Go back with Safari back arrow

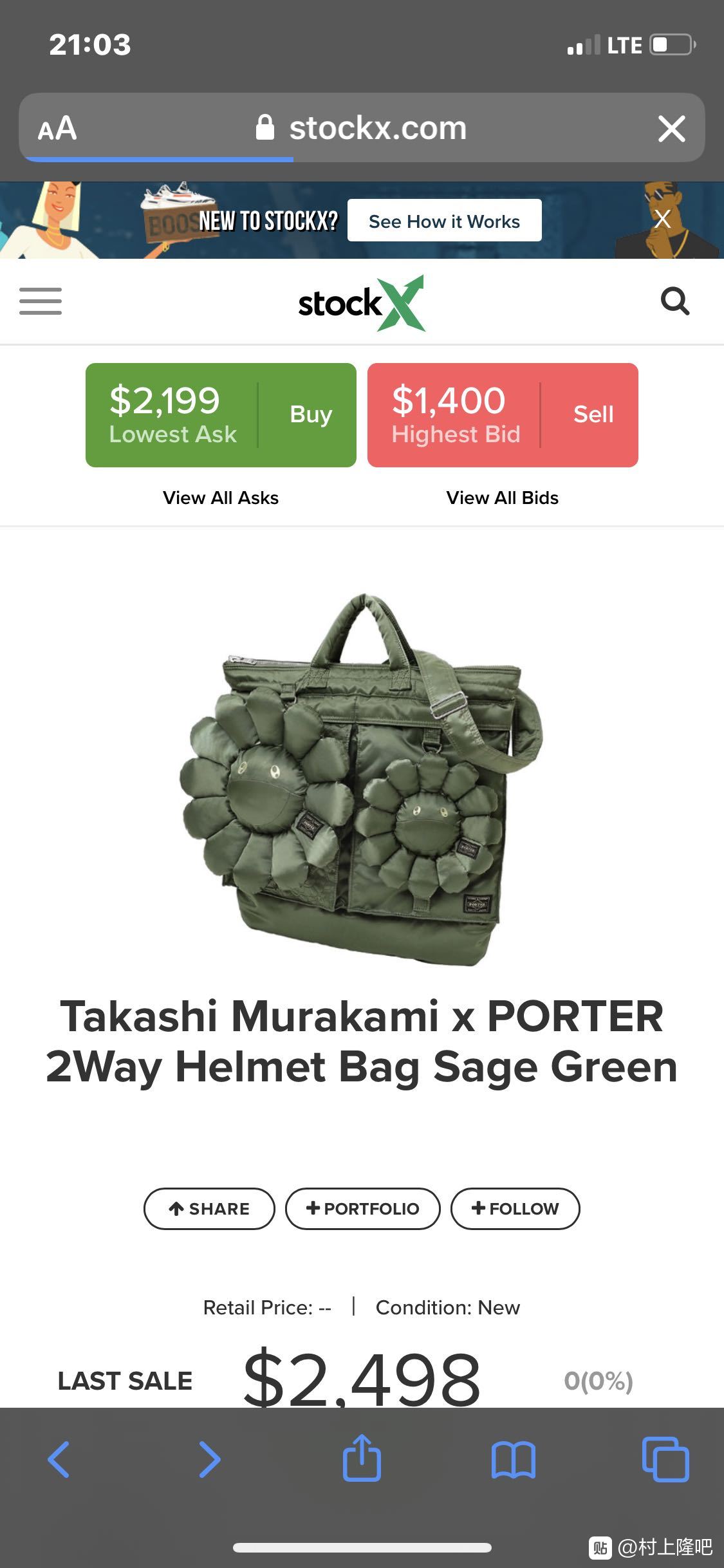59,1459
